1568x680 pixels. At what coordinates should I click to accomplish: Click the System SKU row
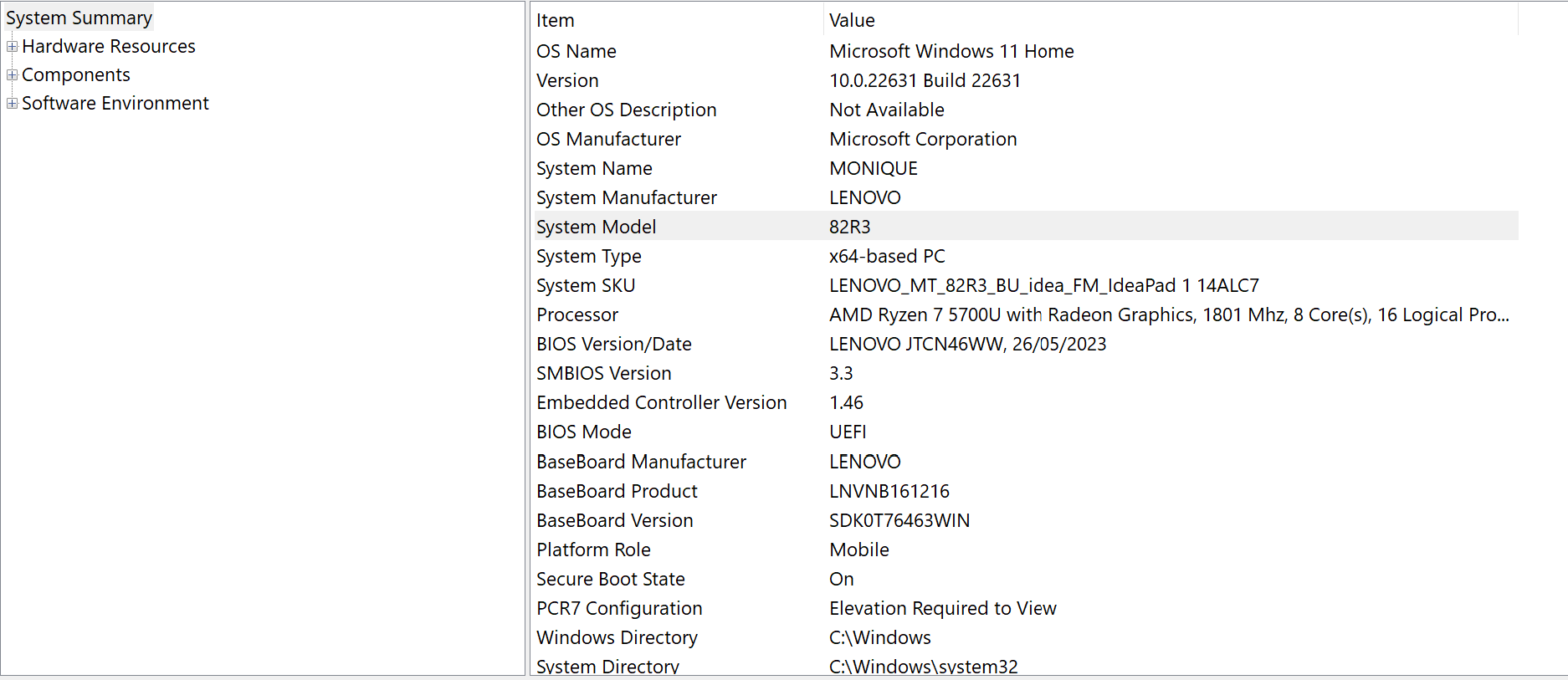pyautogui.click(x=586, y=285)
